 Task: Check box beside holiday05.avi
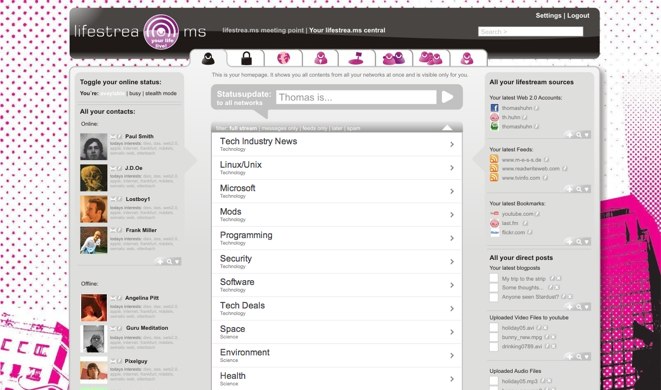coord(494,328)
